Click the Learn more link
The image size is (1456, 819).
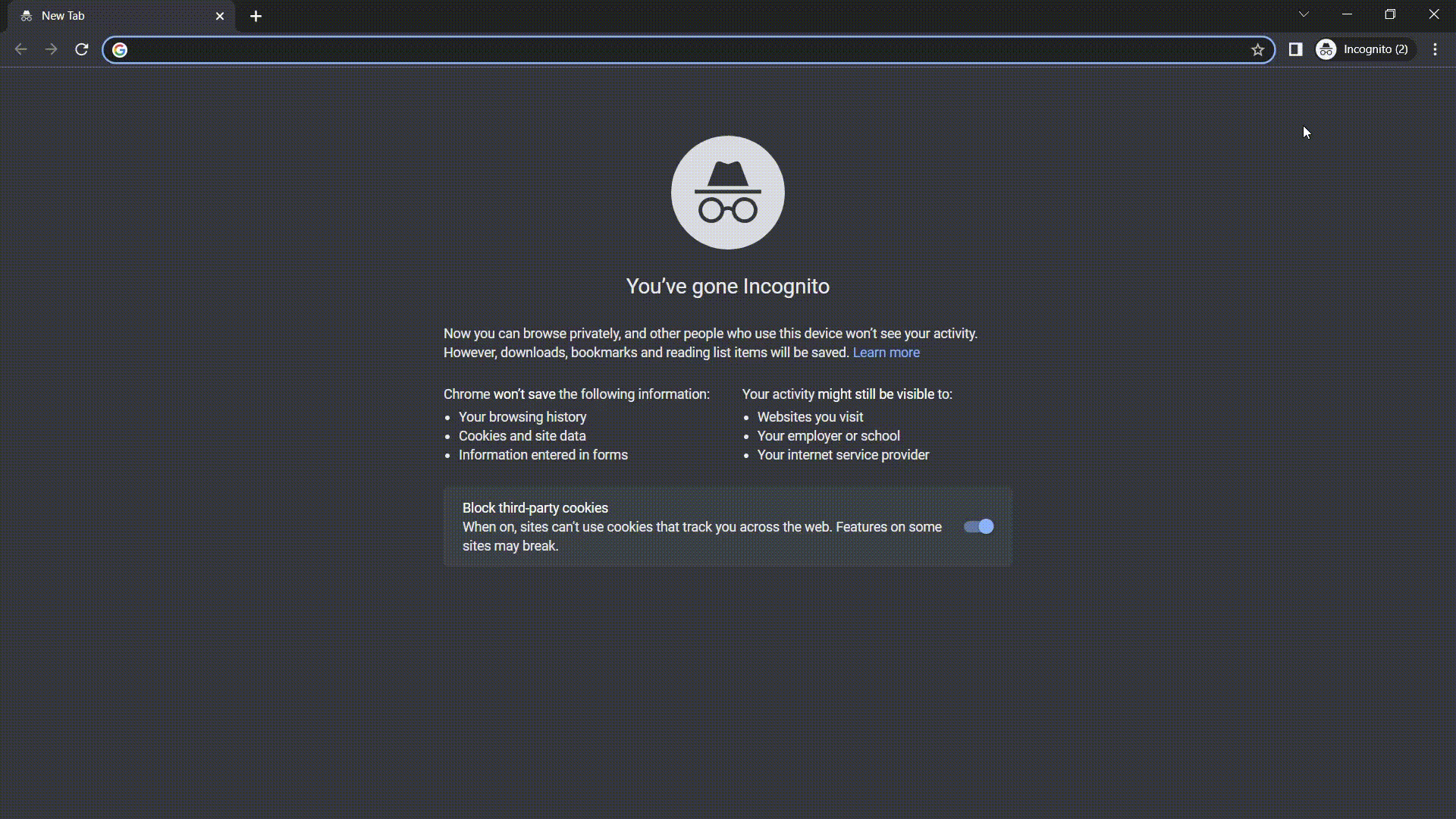[x=886, y=352]
